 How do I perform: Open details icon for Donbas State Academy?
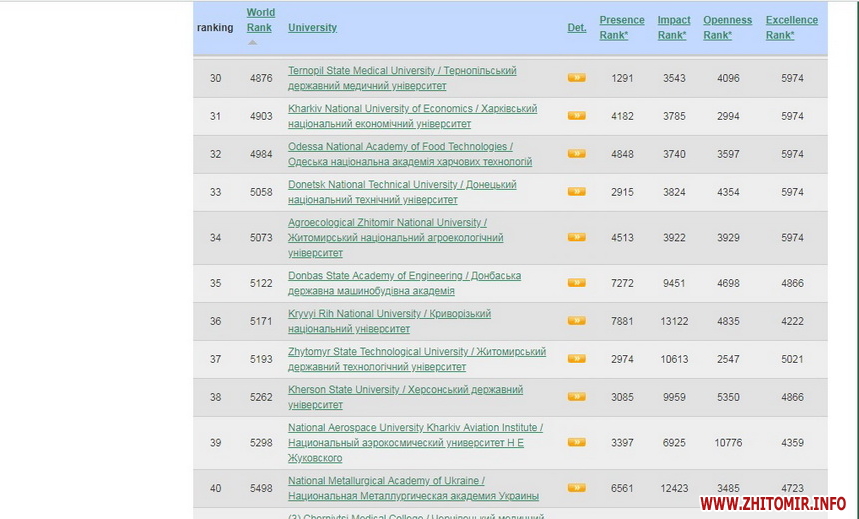point(576,283)
